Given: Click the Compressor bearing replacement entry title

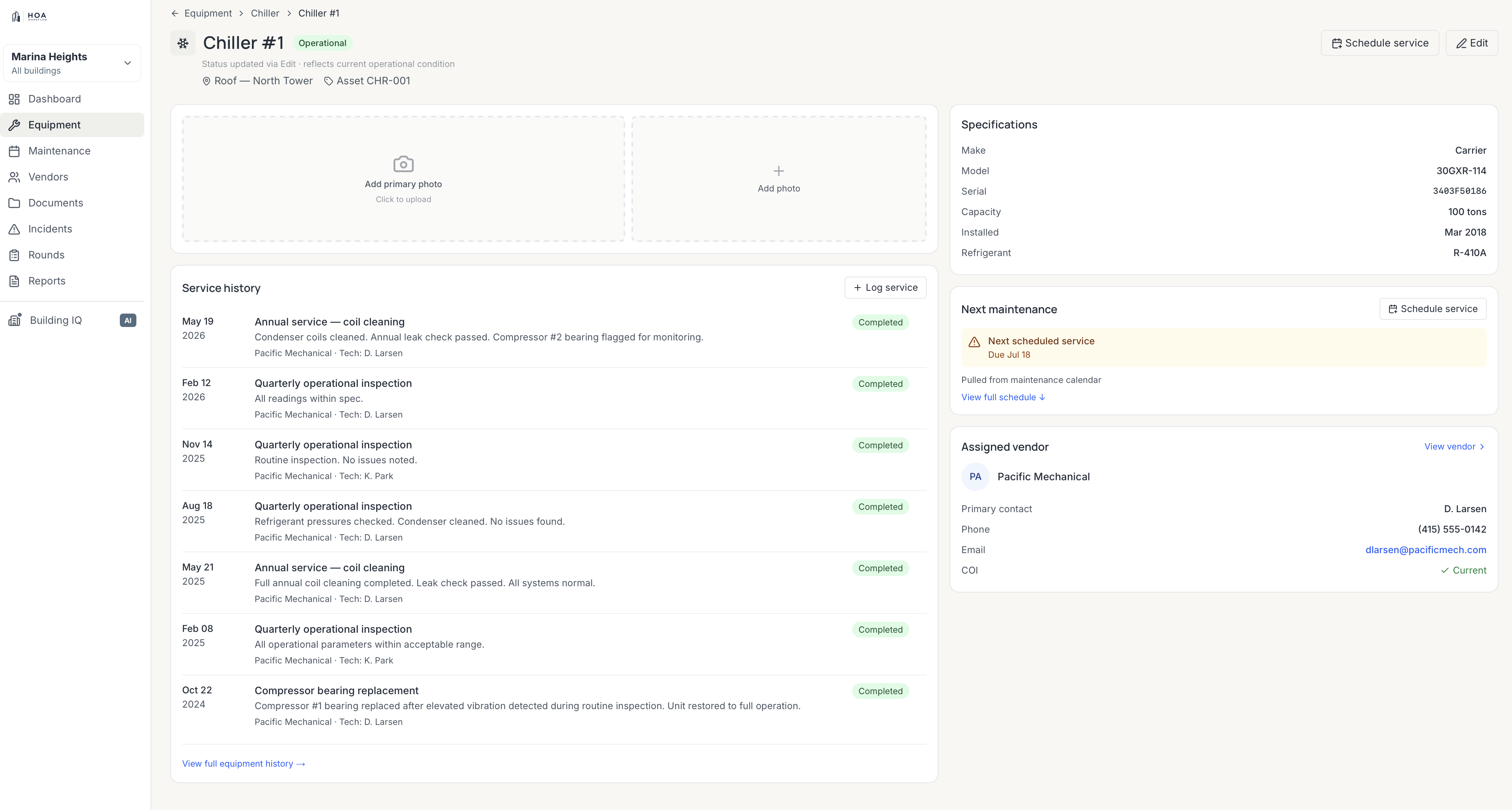Looking at the screenshot, I should click(336, 691).
